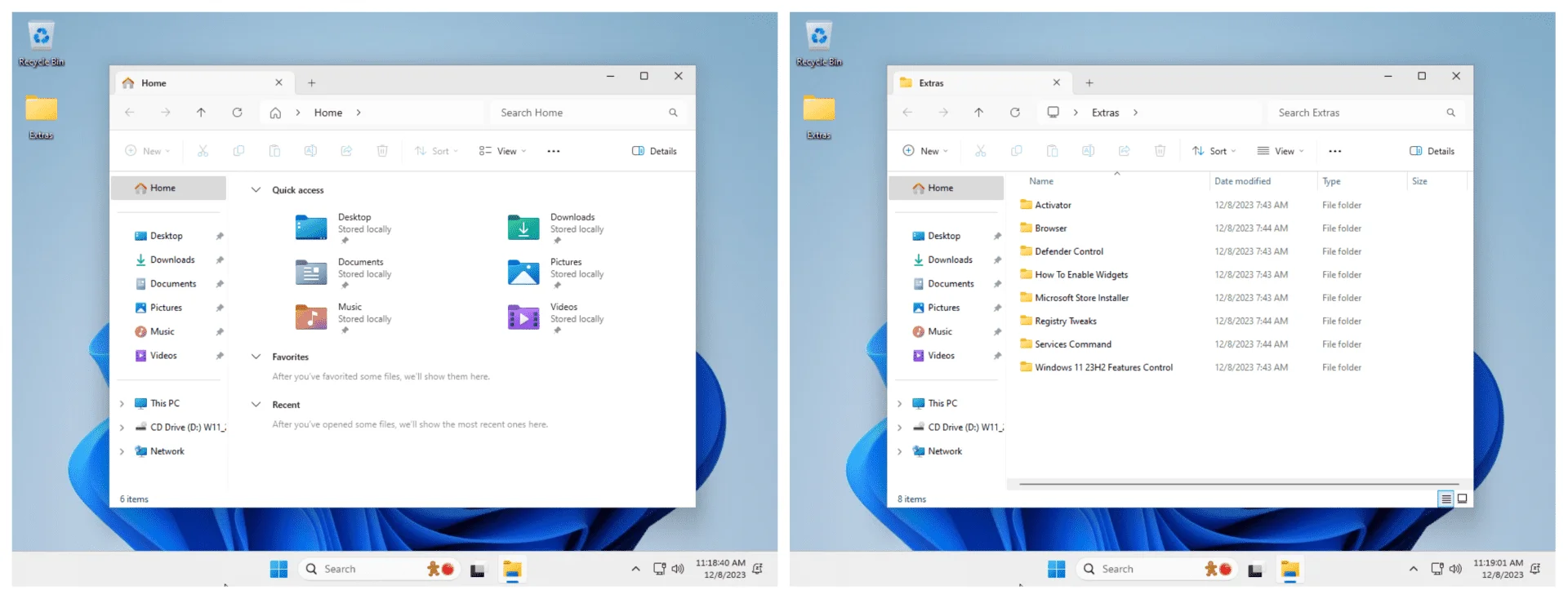Select the Registry Tweaks folder
This screenshot has width=1568, height=599.
[x=1066, y=322]
